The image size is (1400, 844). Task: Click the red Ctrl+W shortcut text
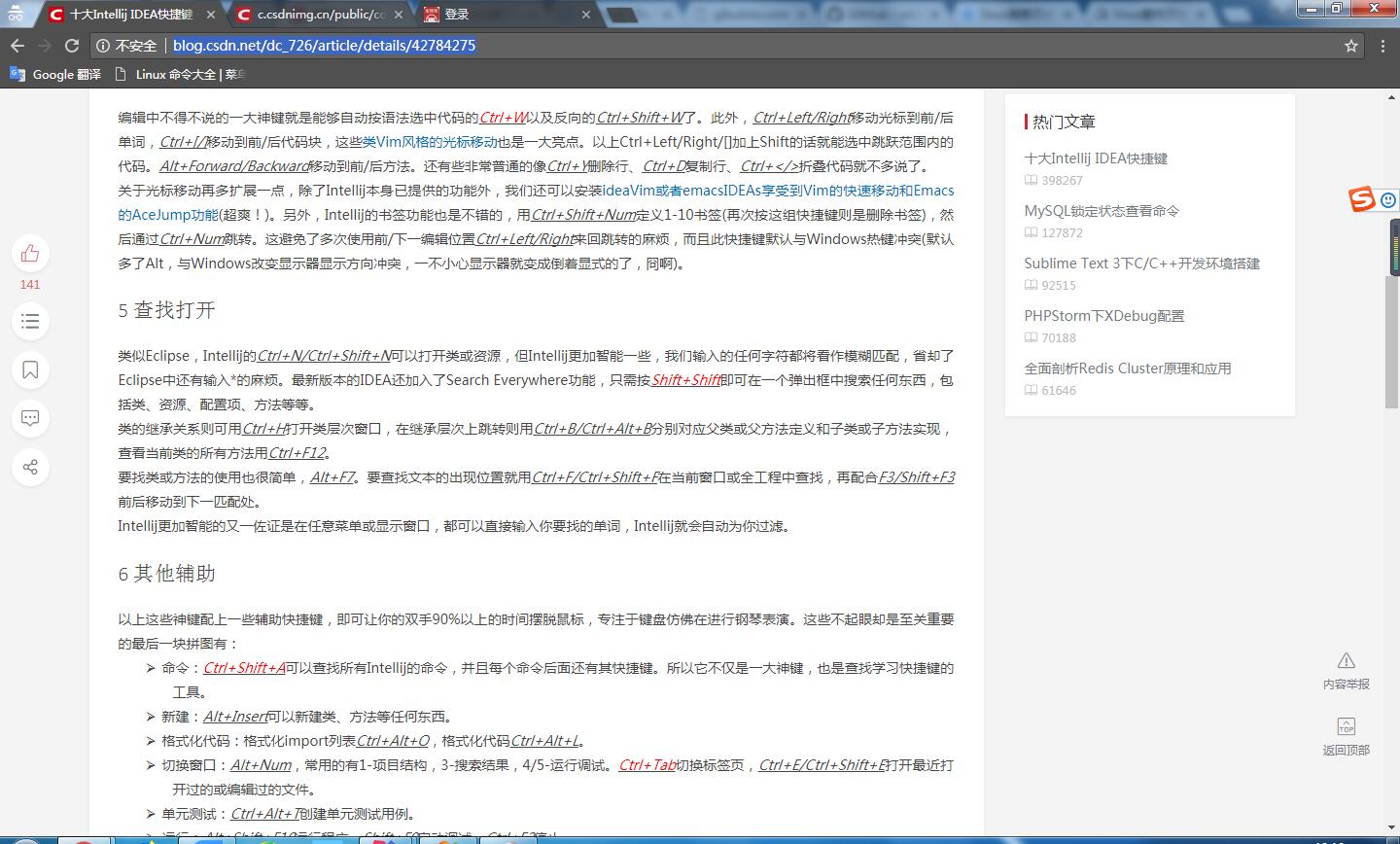(502, 118)
